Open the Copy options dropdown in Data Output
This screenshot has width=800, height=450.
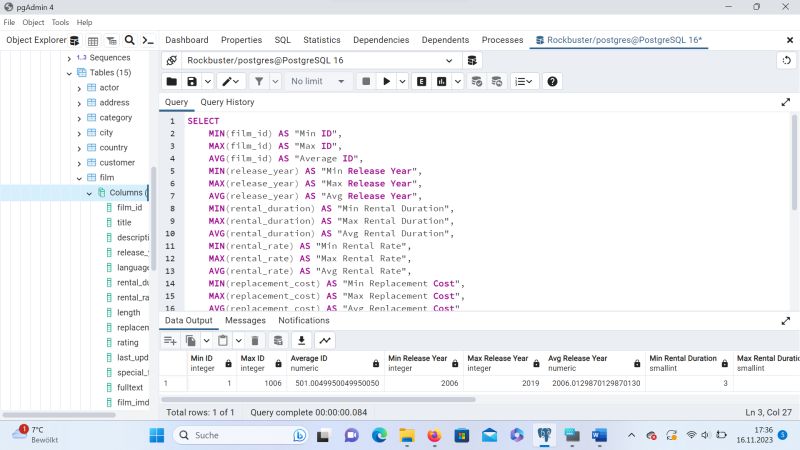pos(206,340)
